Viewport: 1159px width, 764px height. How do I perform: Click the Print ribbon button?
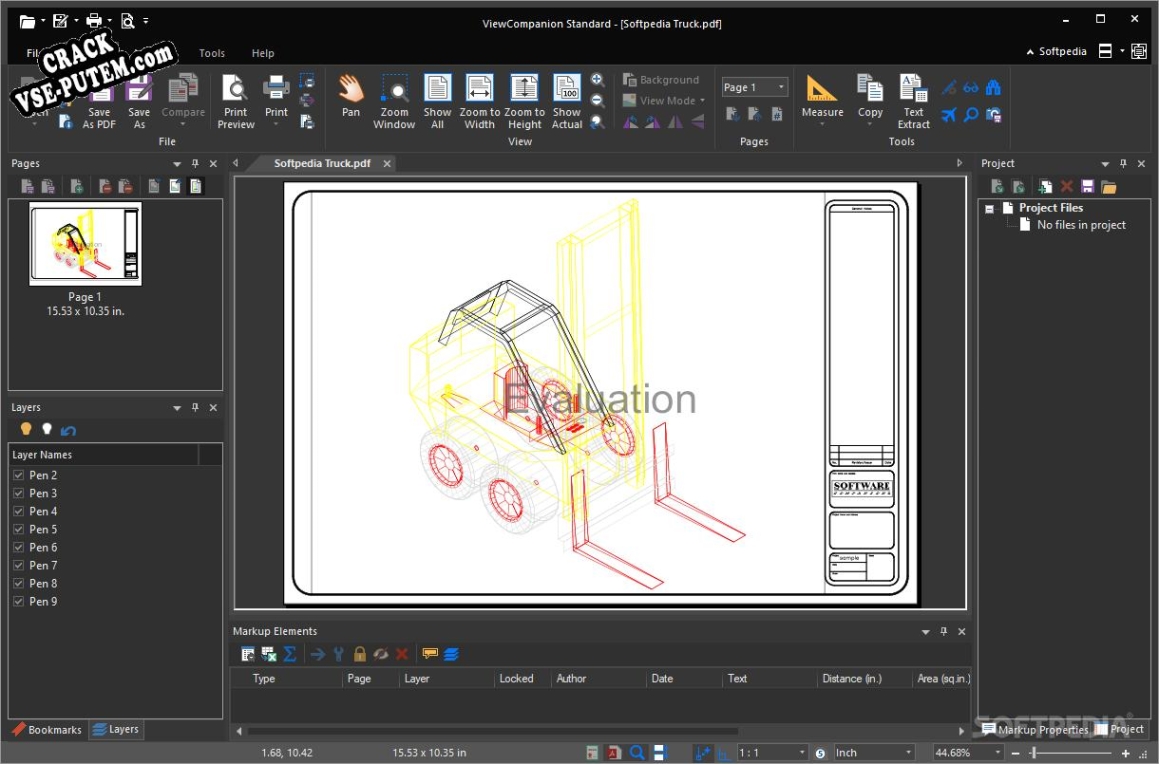point(276,98)
